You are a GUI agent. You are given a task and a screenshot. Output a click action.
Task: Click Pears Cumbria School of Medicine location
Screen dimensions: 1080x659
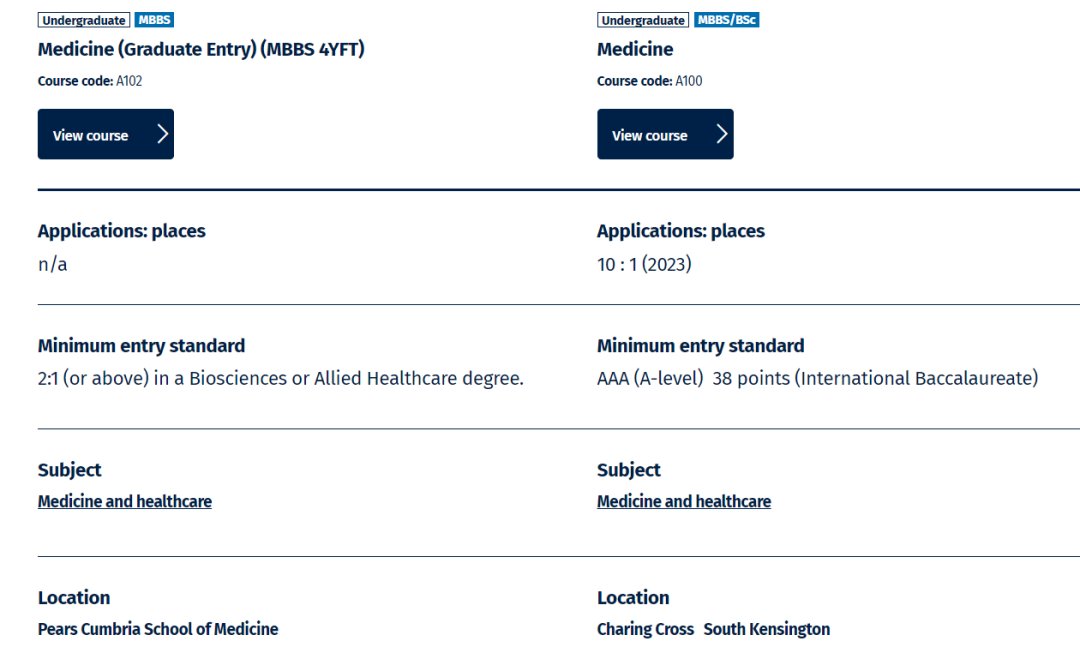[158, 629]
